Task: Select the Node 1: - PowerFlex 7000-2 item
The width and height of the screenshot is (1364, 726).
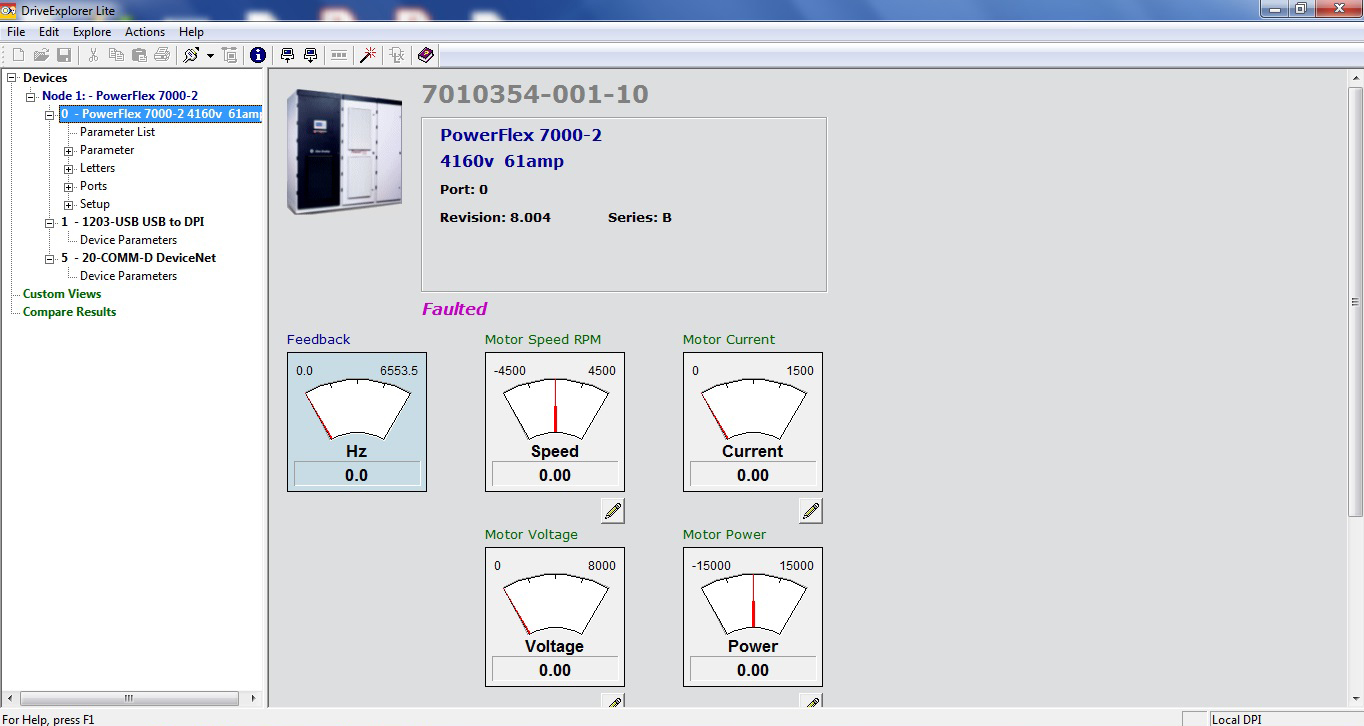Action: [x=120, y=96]
